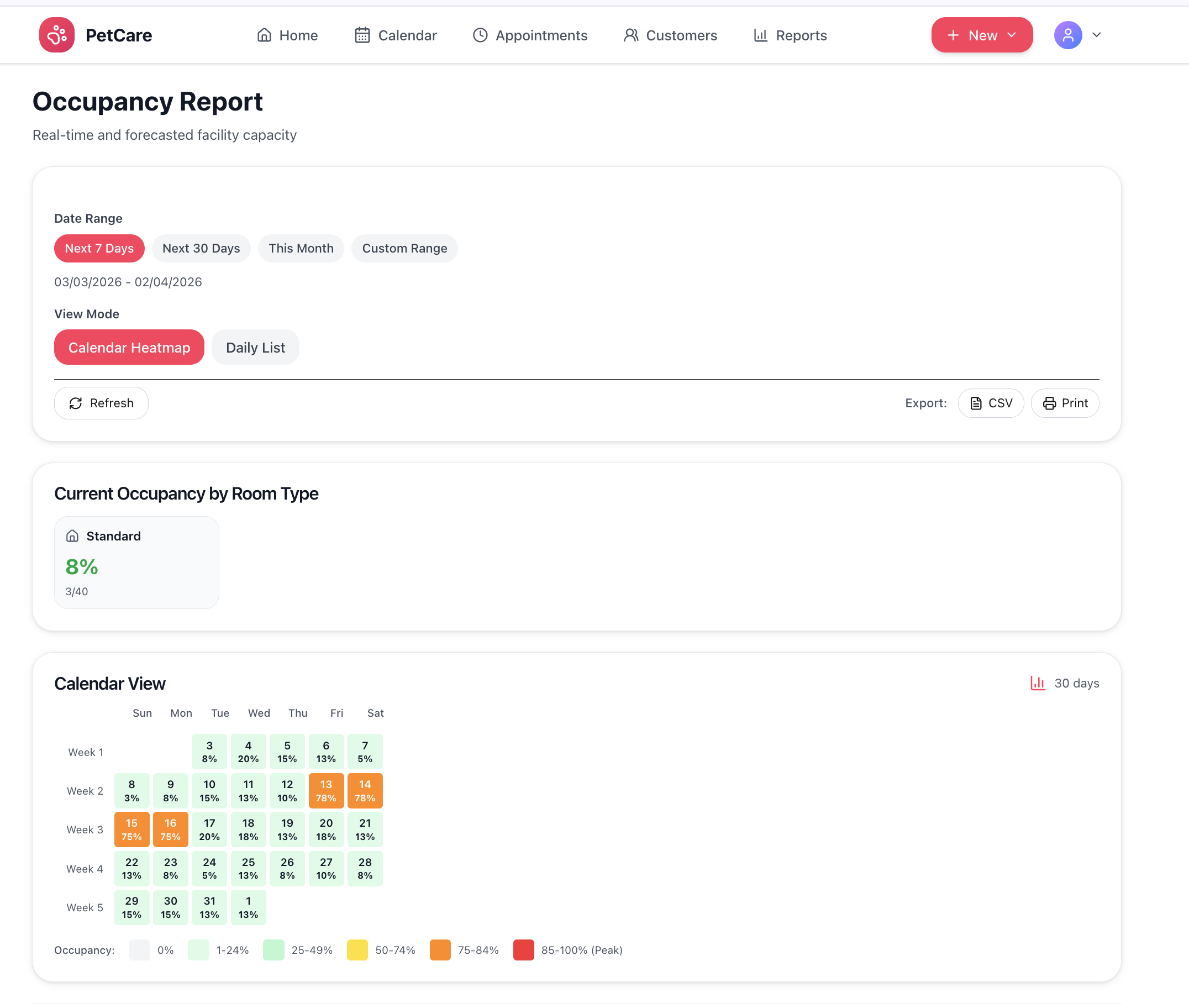Image resolution: width=1189 pixels, height=1008 pixels.
Task: Click the Appointments clock icon
Action: [480, 35]
